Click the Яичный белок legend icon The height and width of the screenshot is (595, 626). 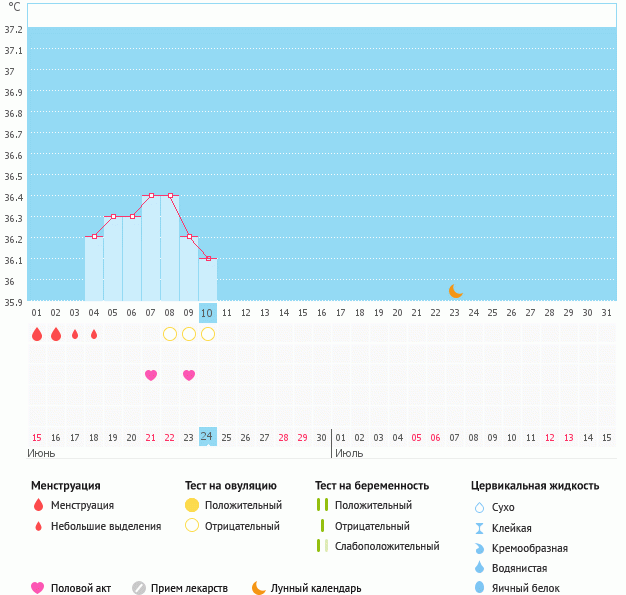(x=479, y=588)
